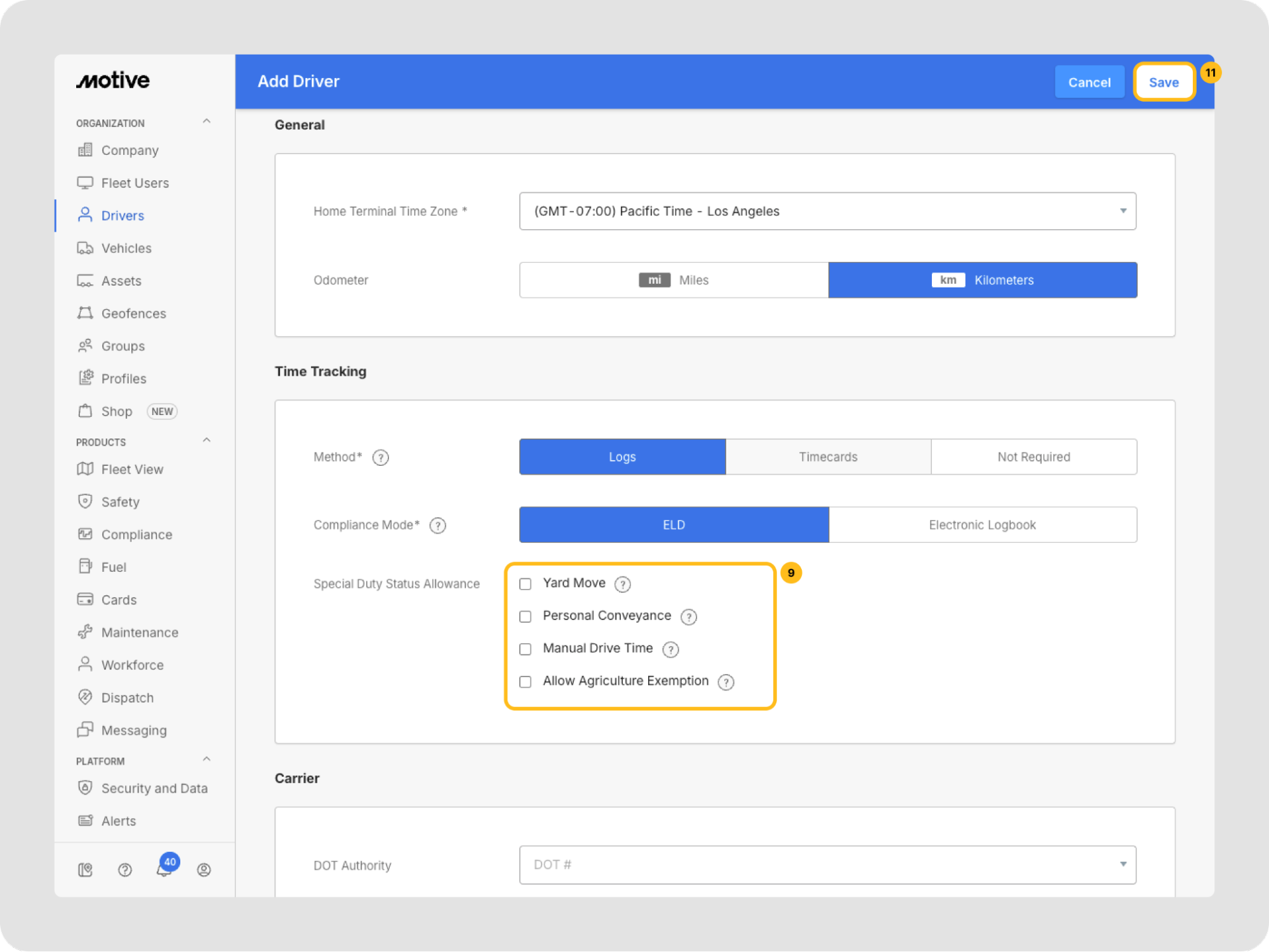The height and width of the screenshot is (952, 1269).
Task: Click the notifications bell icon
Action: tap(164, 869)
